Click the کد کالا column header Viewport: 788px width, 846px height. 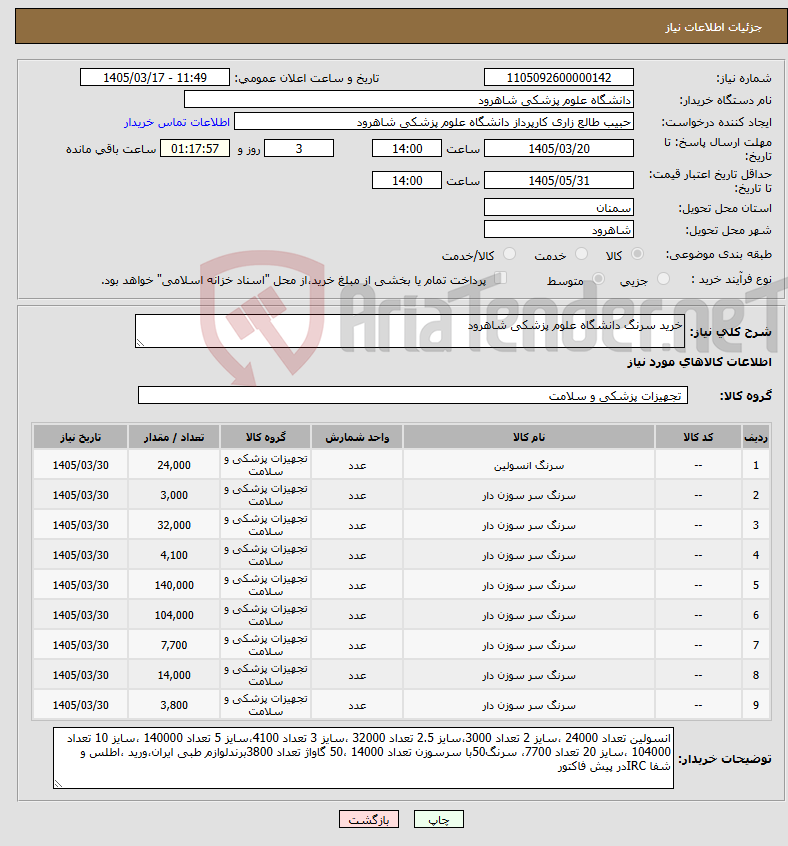[698, 437]
